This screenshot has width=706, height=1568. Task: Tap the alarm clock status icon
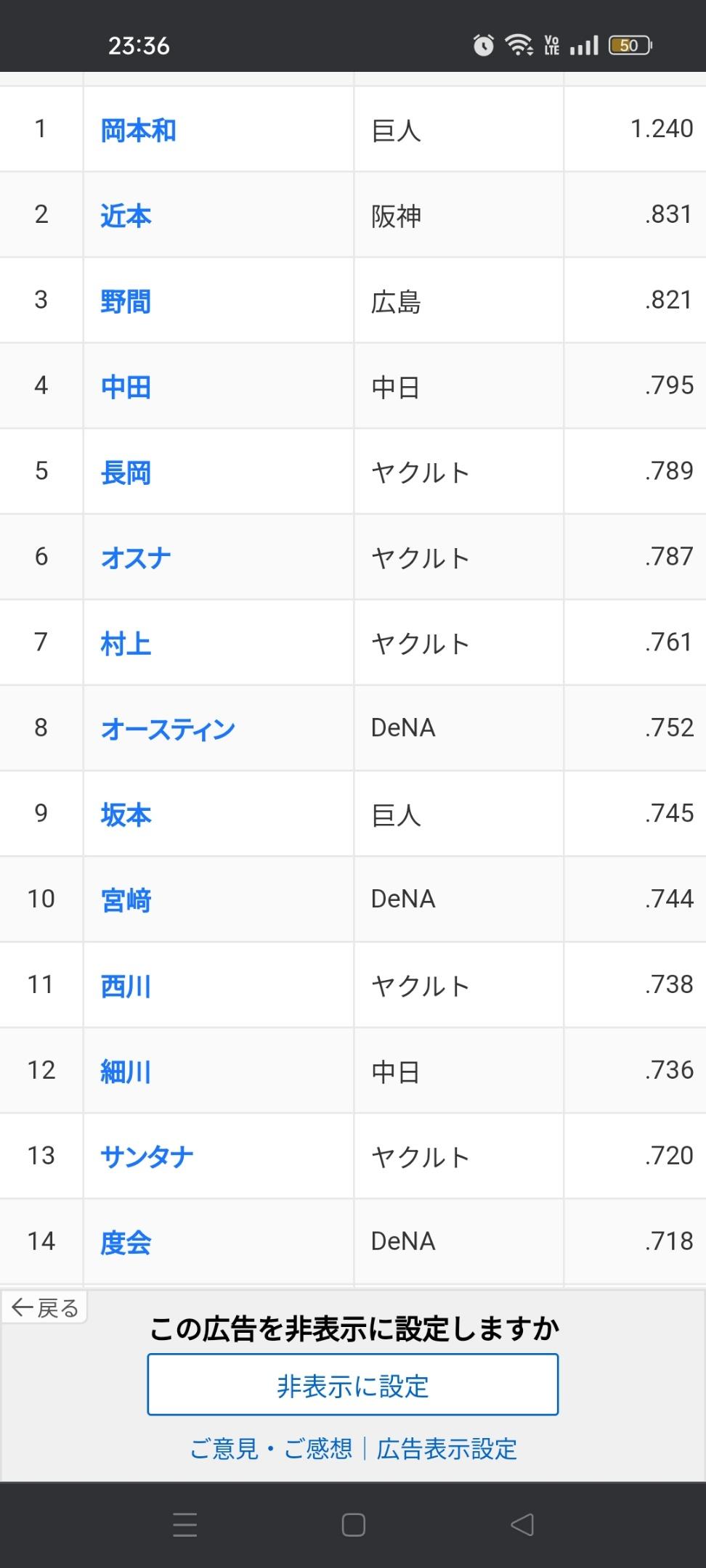[x=484, y=46]
